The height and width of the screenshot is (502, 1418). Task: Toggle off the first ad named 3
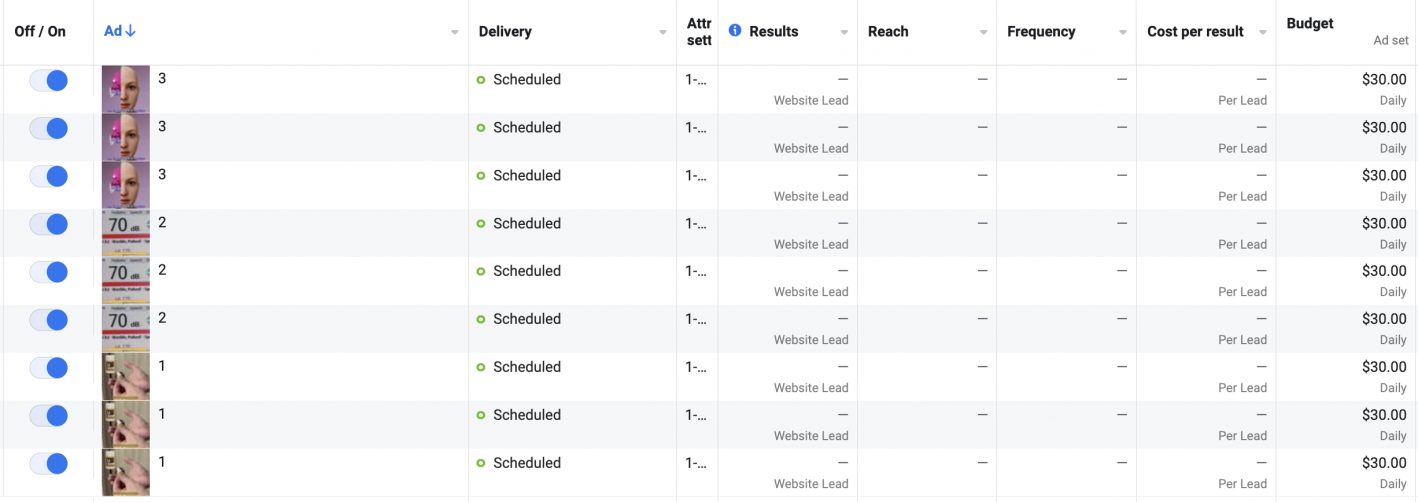(48, 80)
